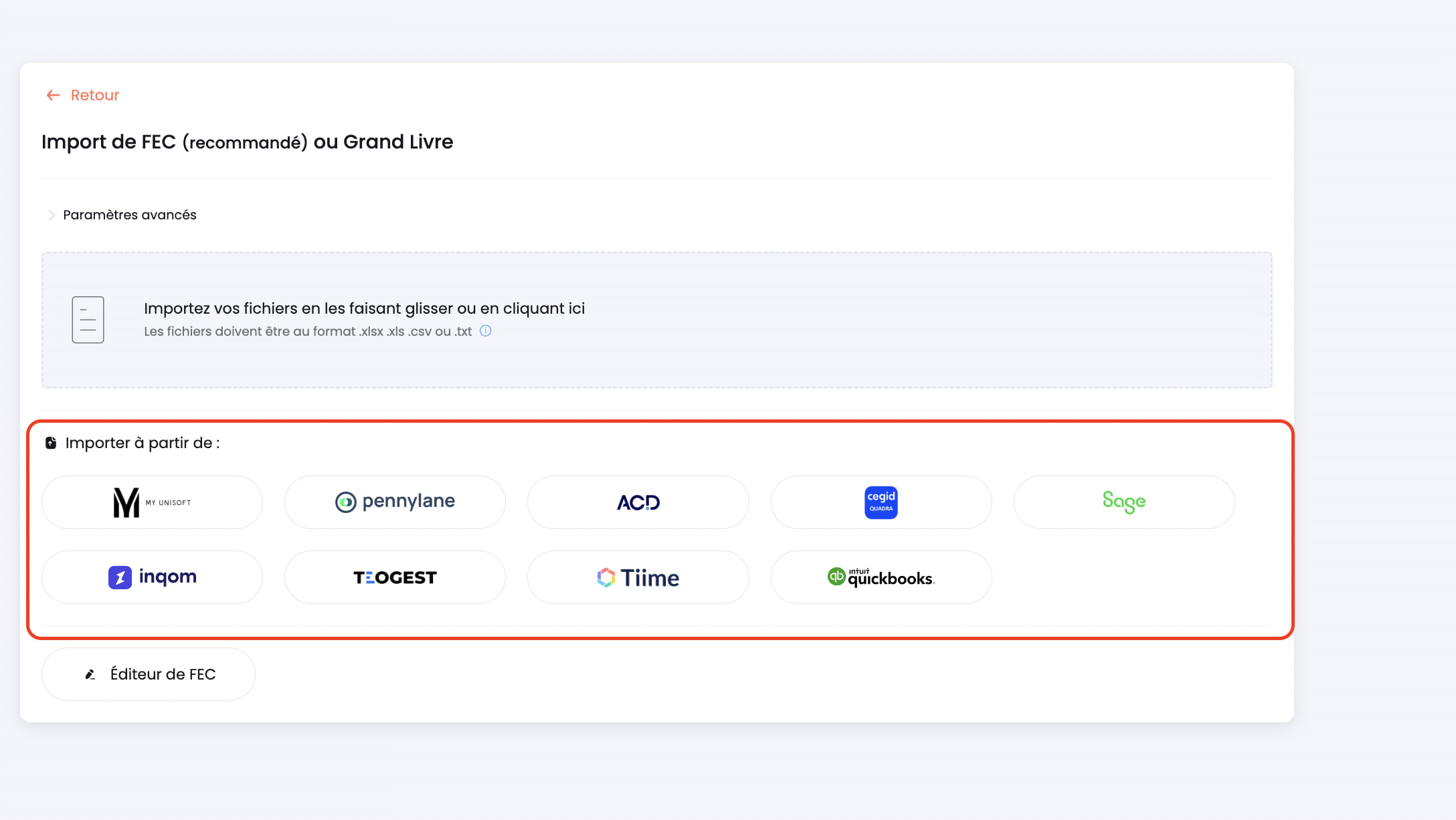
Task: Click the pencil icon in Éditeur de FEC
Action: pos(90,674)
